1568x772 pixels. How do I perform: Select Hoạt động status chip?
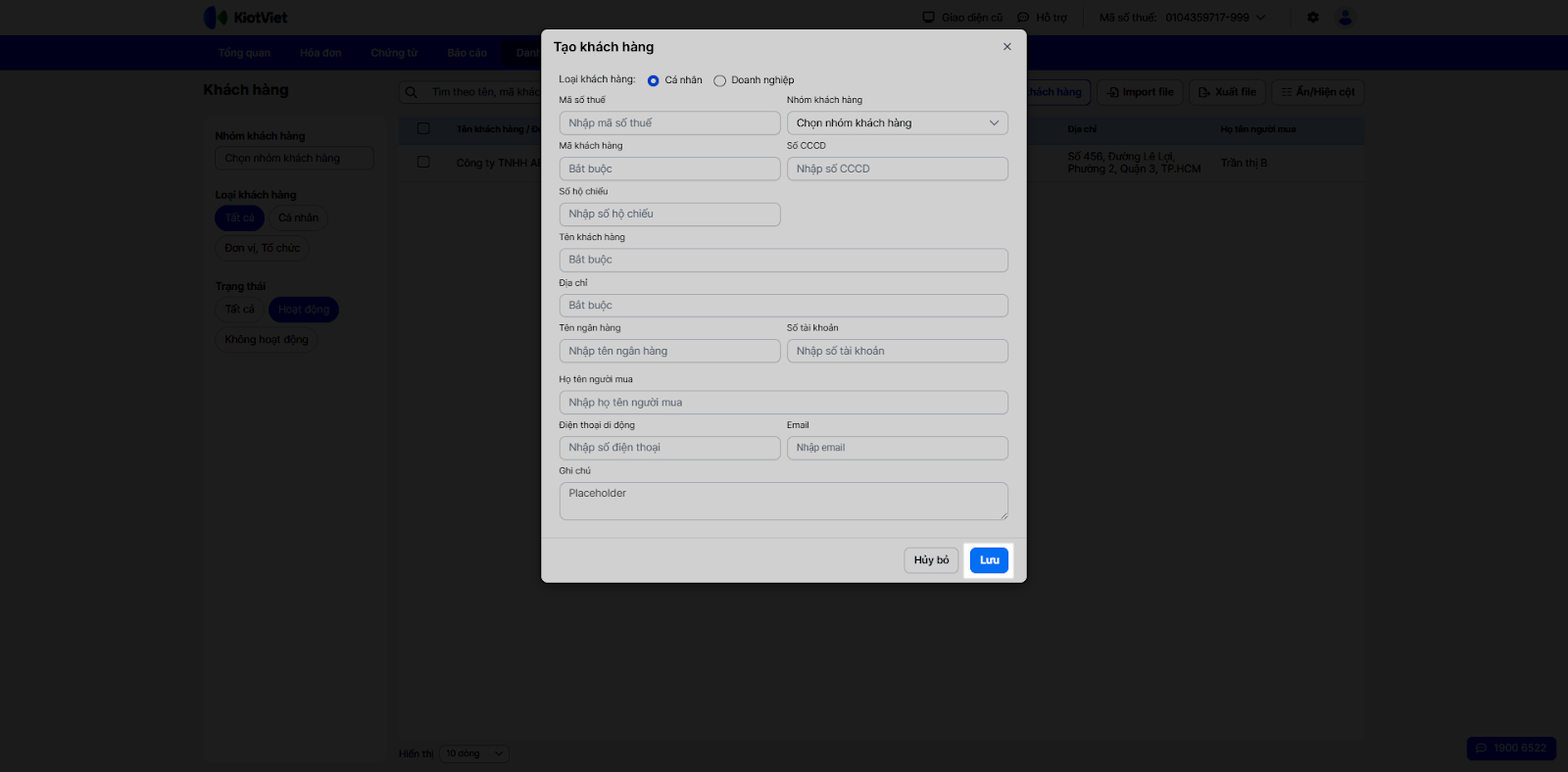point(304,310)
